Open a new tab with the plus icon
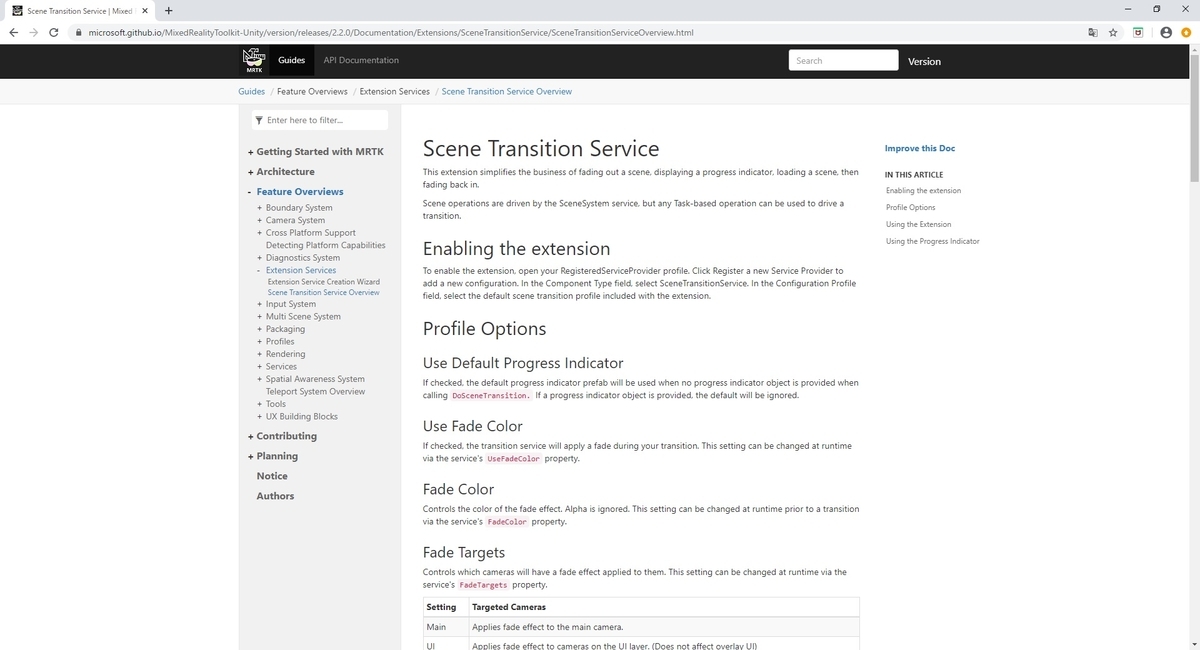 click(168, 11)
